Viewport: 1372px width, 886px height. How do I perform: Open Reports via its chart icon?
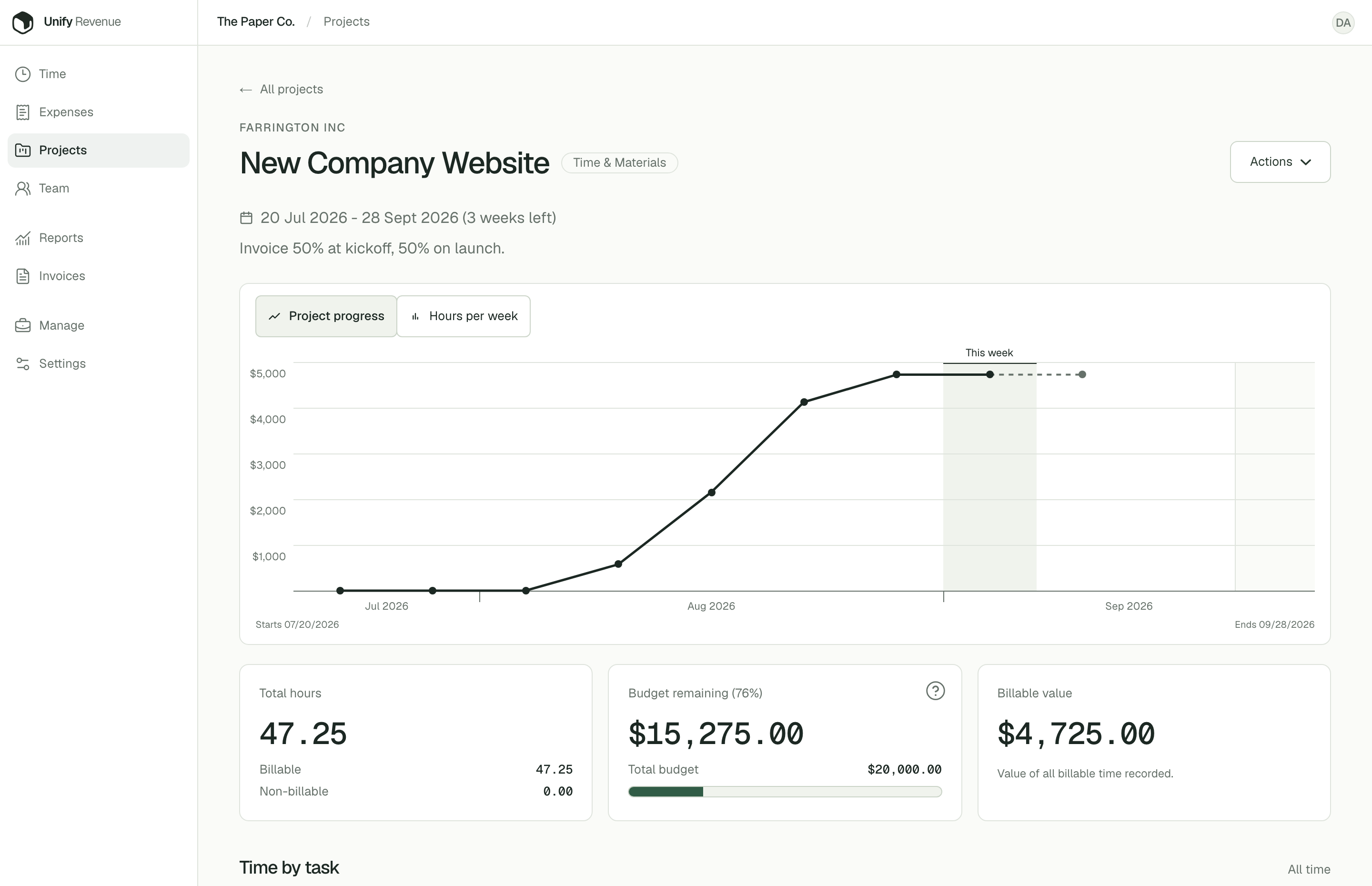coord(22,238)
